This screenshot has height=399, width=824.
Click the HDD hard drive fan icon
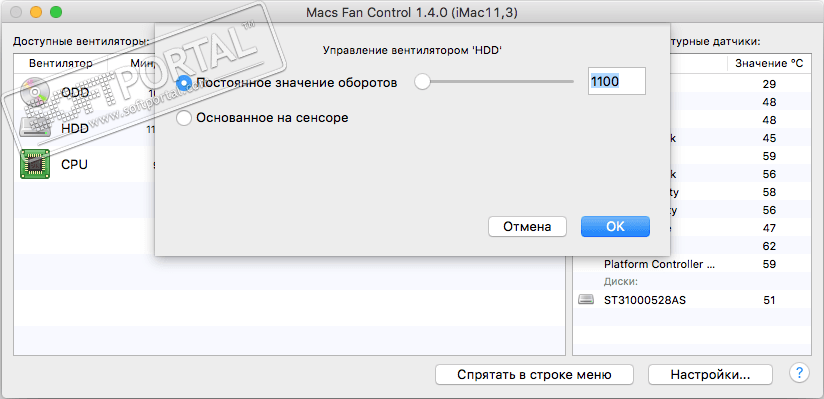35,128
